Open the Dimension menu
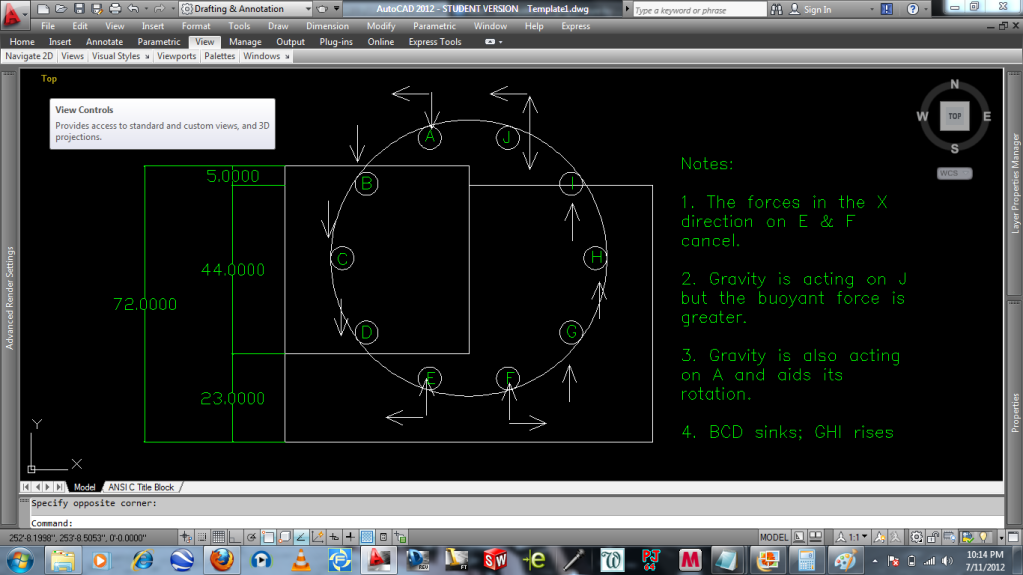 (x=327, y=26)
